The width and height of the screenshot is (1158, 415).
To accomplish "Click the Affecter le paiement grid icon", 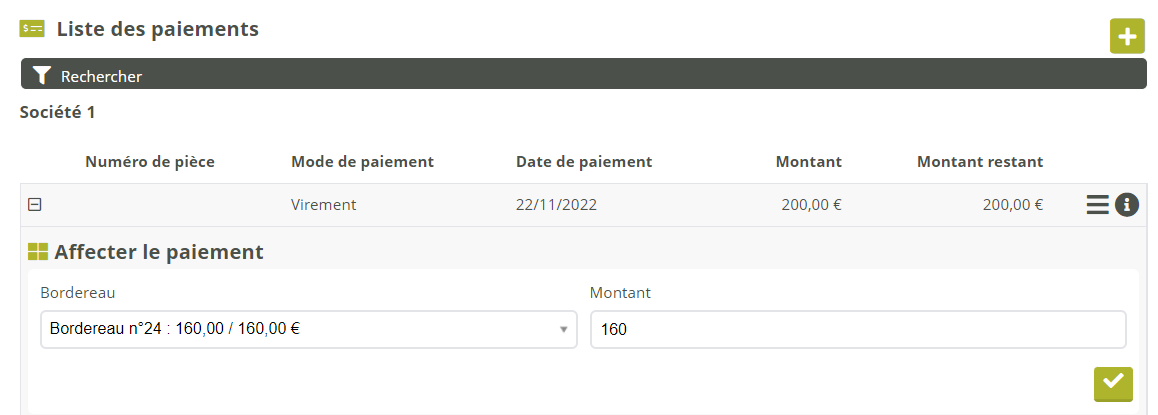I will pos(38,252).
